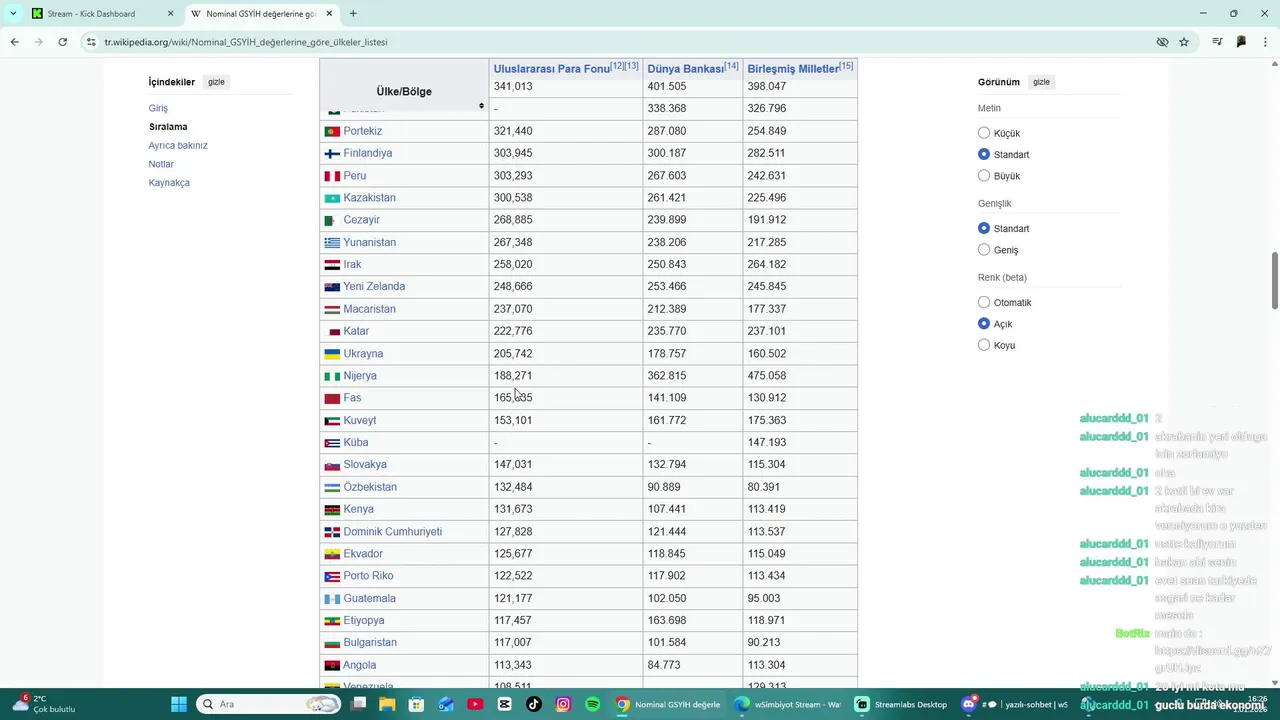
Task: Bookmark this page with the star icon
Action: (x=1184, y=42)
